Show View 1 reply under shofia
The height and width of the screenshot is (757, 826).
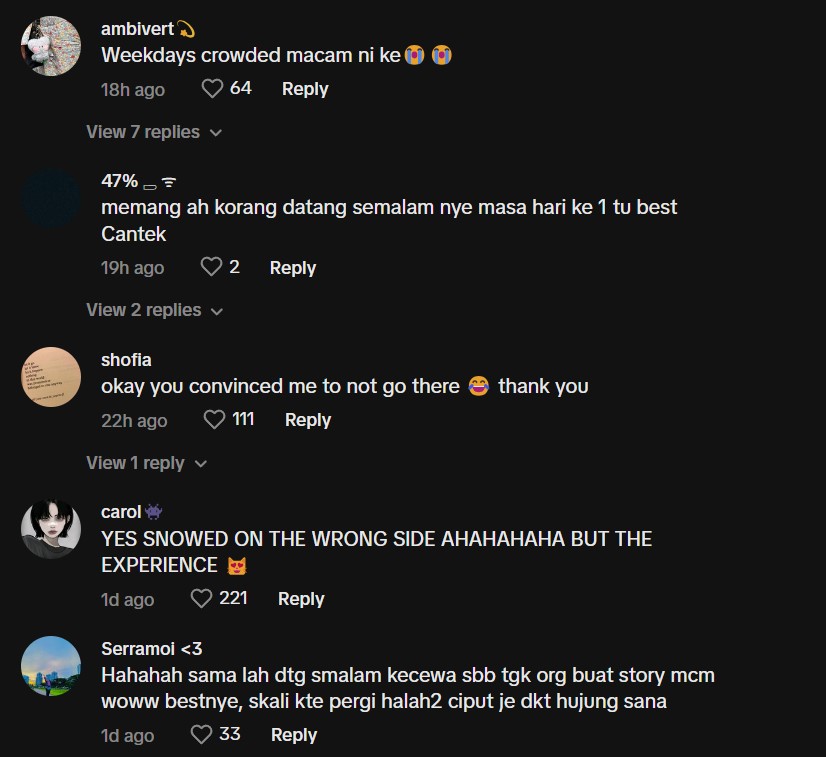tap(145, 463)
